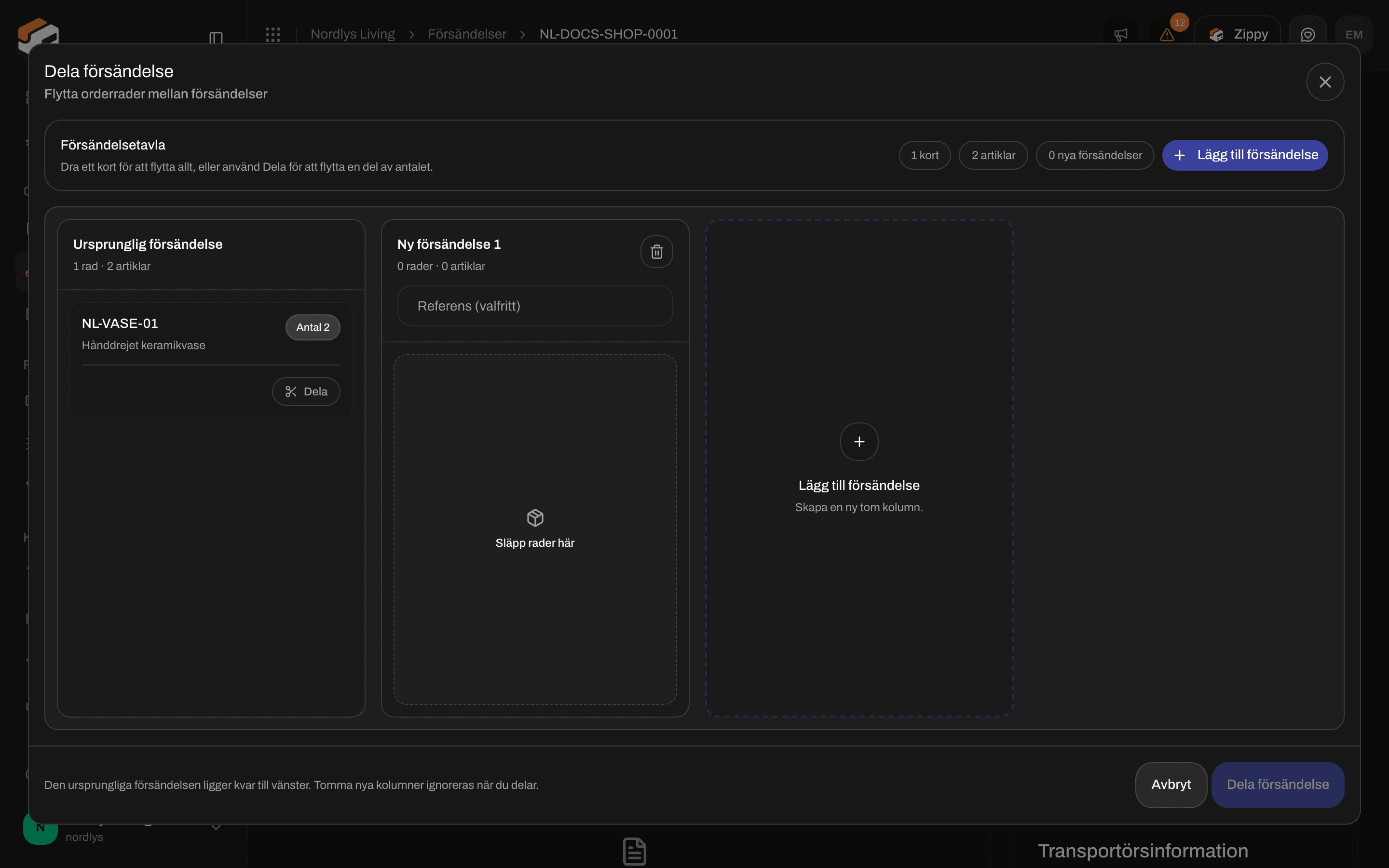The height and width of the screenshot is (868, 1389).
Task: Click the 2 artiklar chip
Action: 993,155
